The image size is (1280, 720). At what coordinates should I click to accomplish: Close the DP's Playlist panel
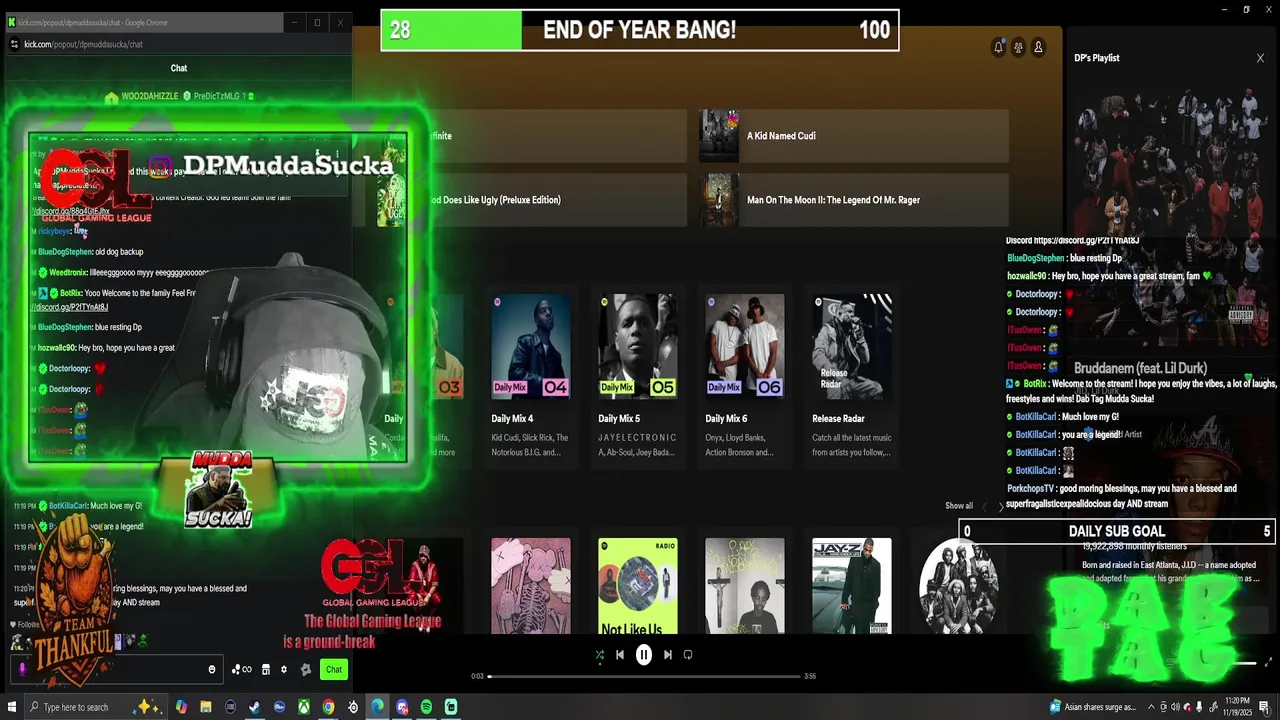pyautogui.click(x=1260, y=58)
